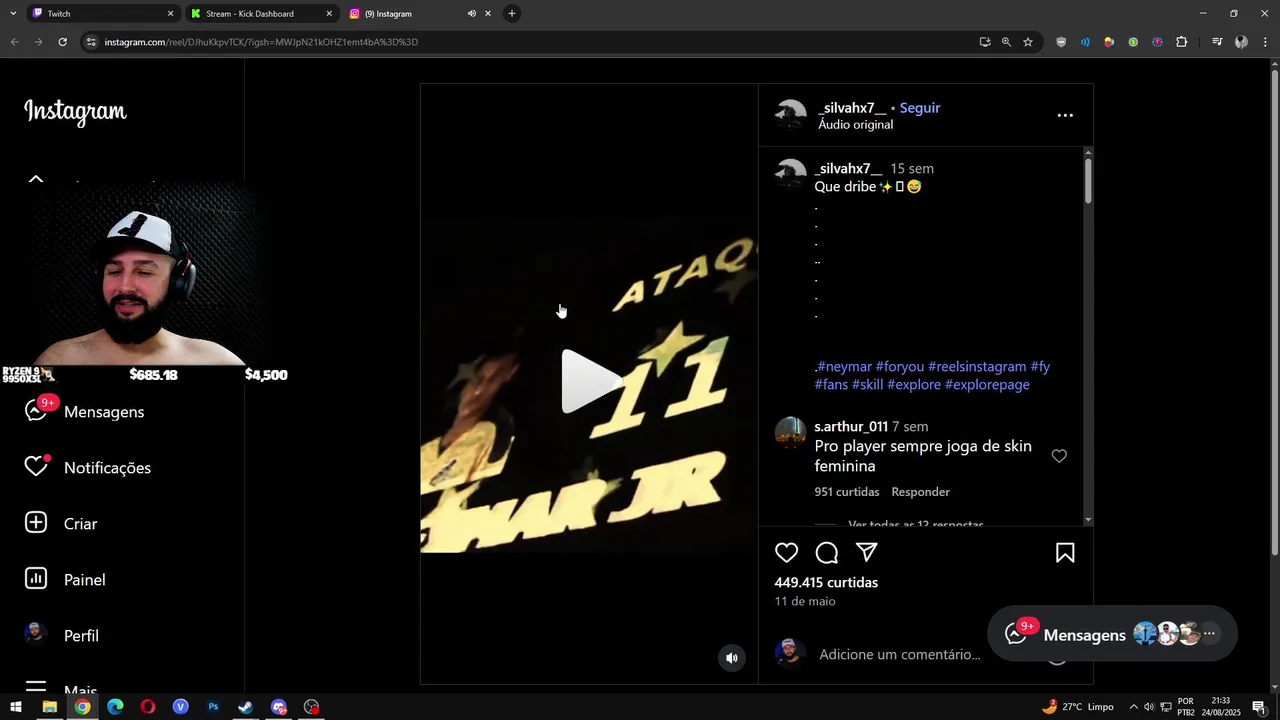Open the green dollar extension
The height and width of the screenshot is (720, 1280).
click(1133, 42)
